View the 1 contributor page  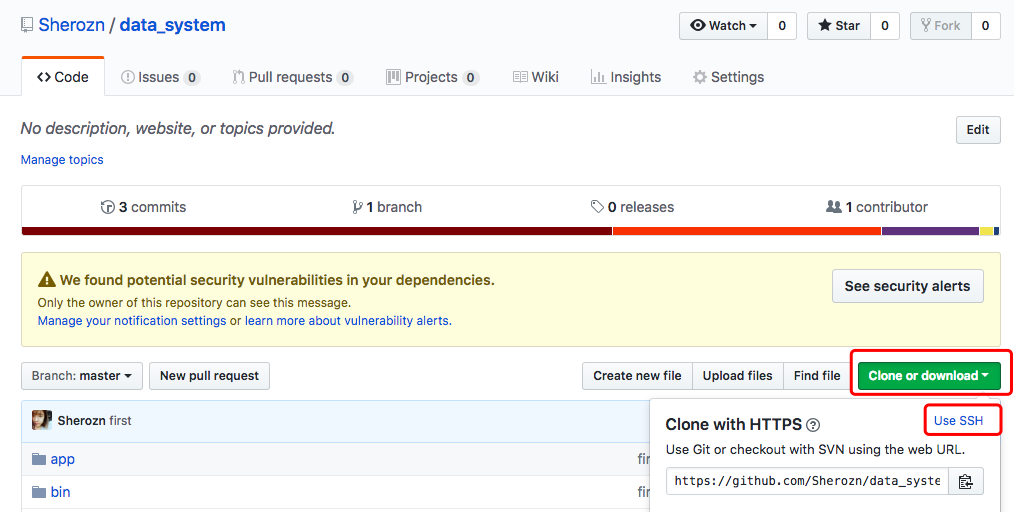click(x=877, y=207)
